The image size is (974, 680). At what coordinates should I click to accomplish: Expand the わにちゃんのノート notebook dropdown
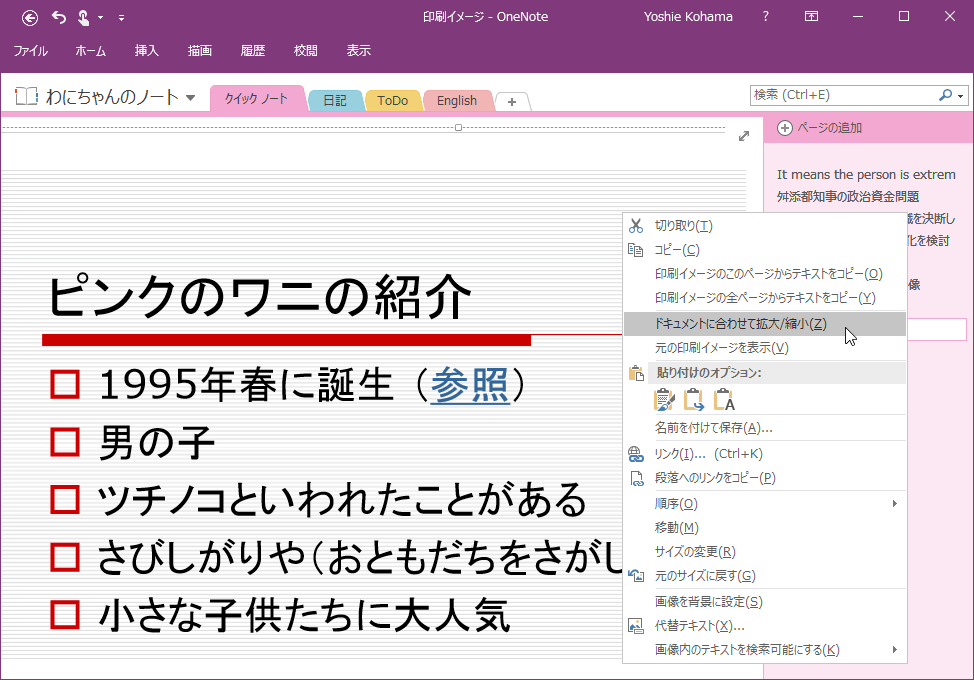tap(191, 97)
